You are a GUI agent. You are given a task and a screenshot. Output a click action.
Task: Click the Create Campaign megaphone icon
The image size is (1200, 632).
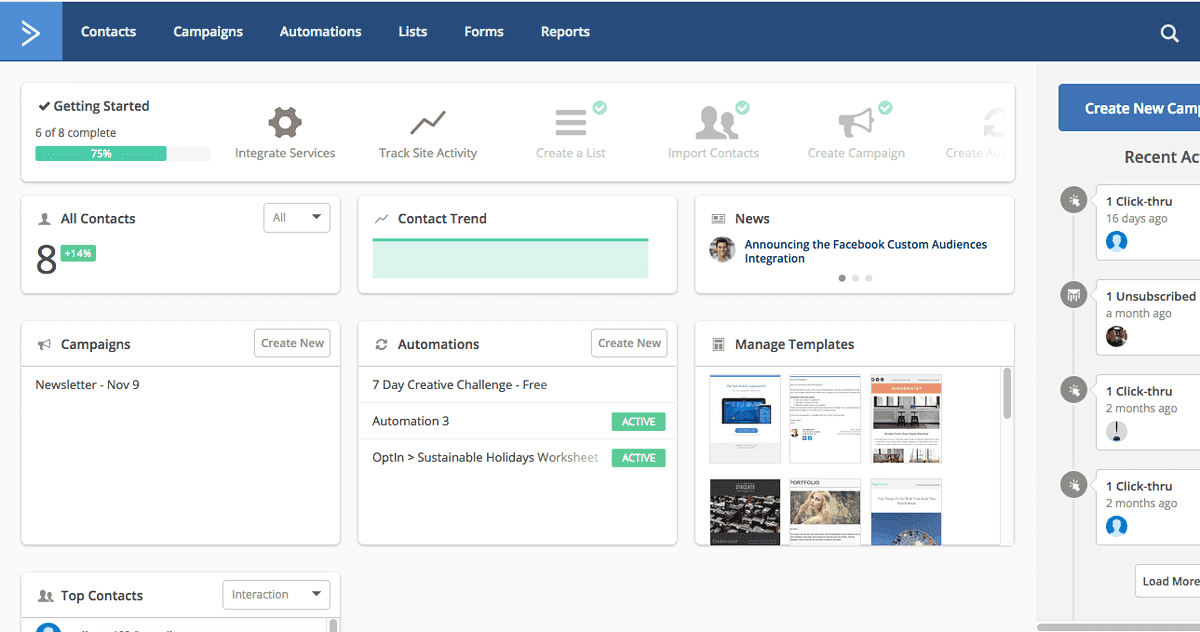(856, 123)
